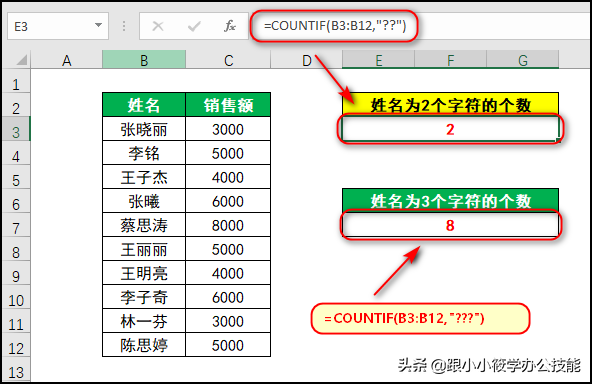Click the cancel X icon in formula bar

click(158, 26)
